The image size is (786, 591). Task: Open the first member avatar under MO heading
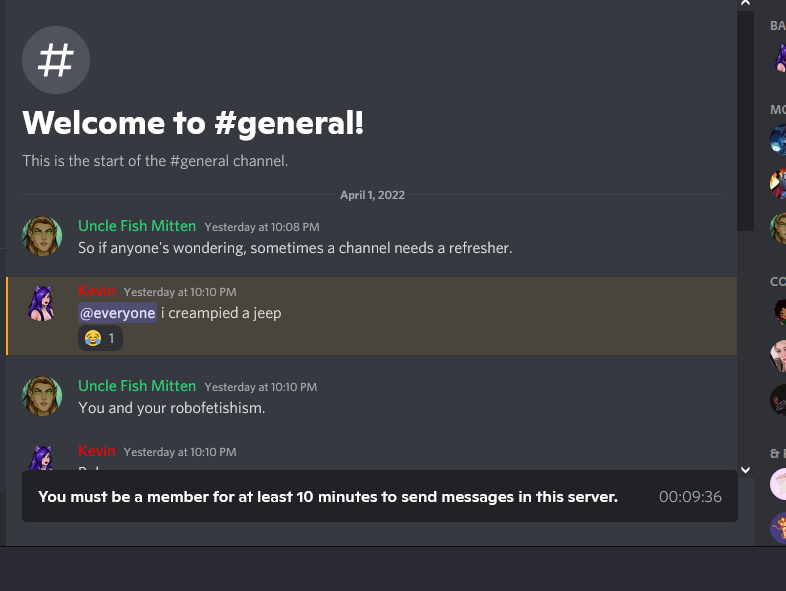tap(778, 140)
